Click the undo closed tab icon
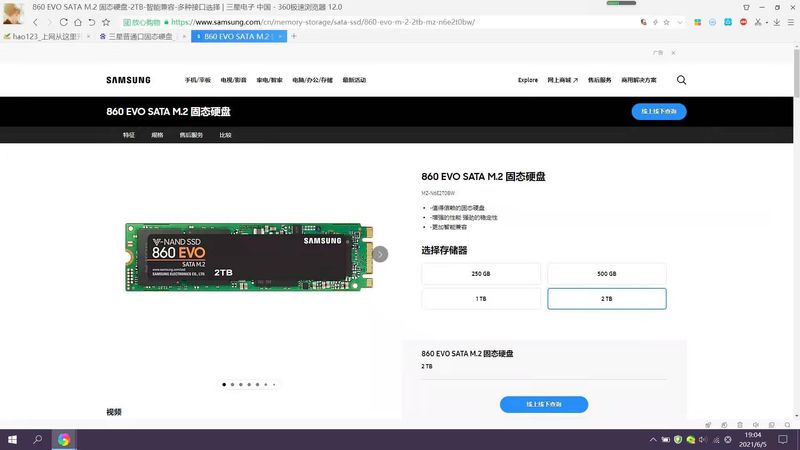800x450 pixels. click(x=92, y=22)
